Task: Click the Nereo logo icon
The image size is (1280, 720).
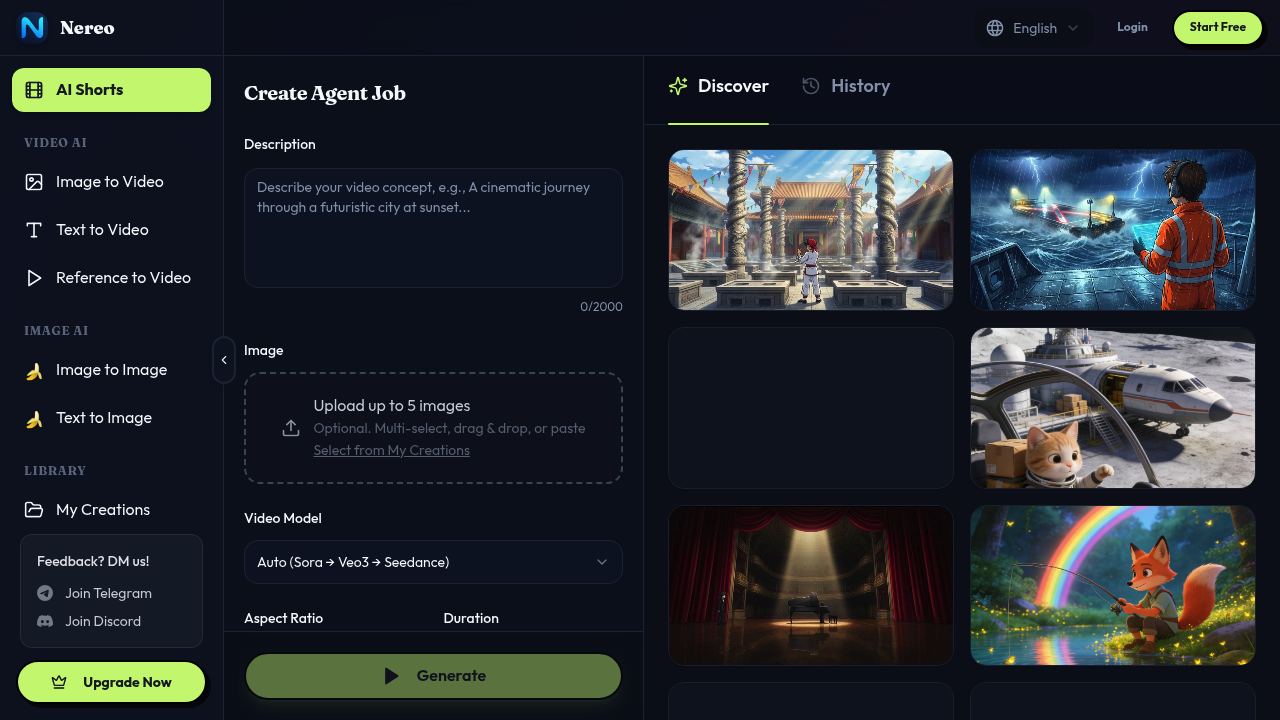Action: click(31, 27)
